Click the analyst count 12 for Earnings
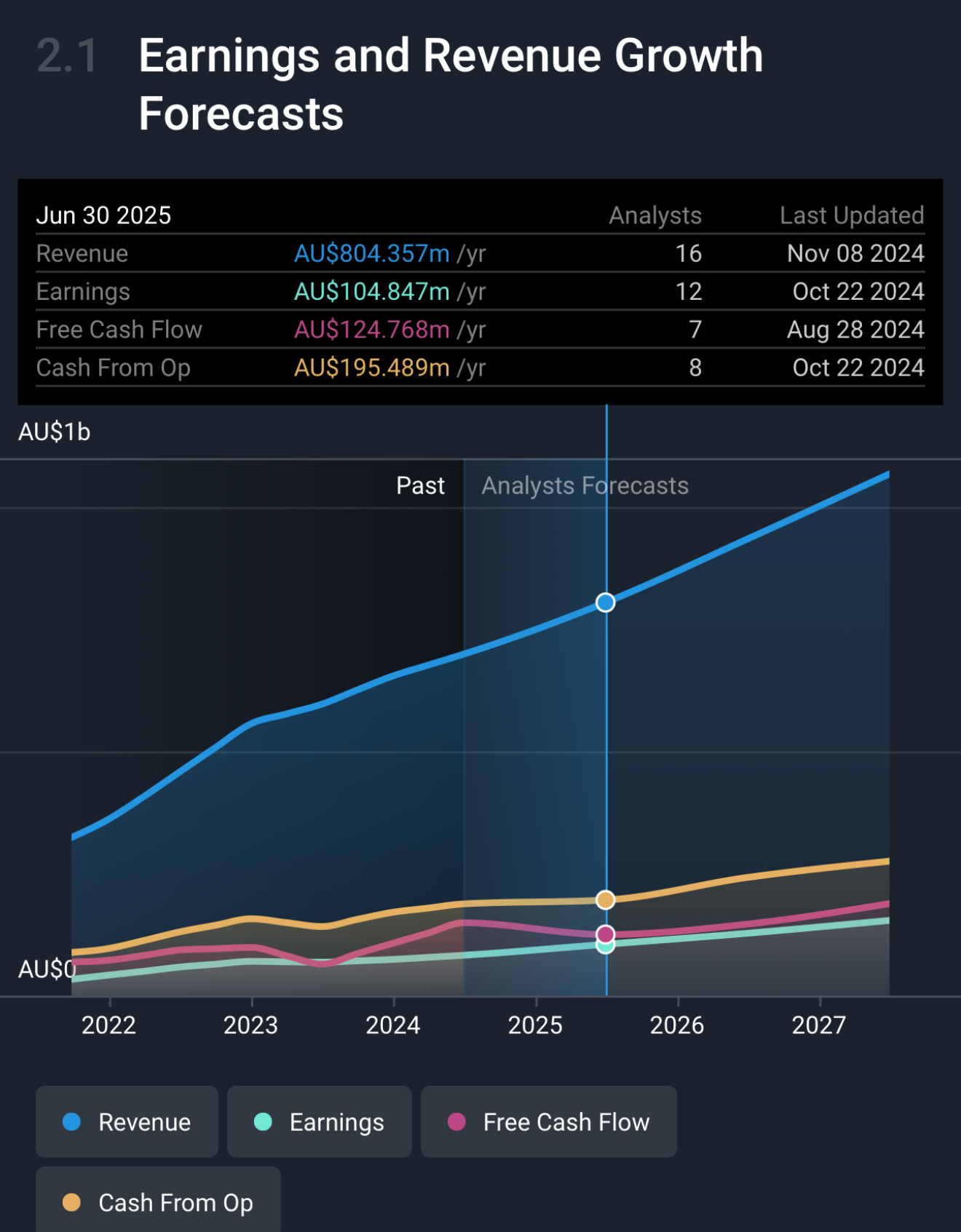The image size is (961, 1232). 689,291
